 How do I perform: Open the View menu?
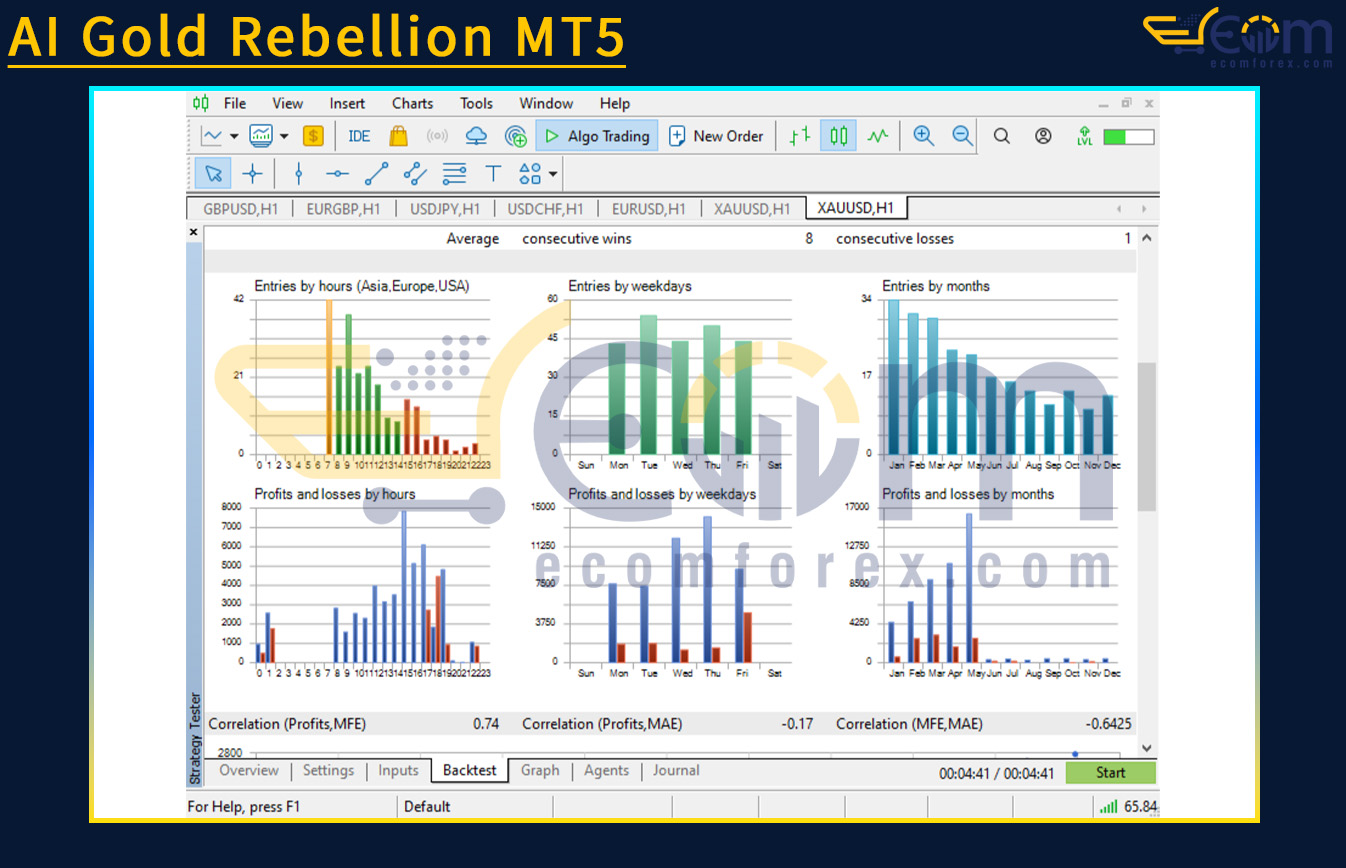click(x=287, y=103)
